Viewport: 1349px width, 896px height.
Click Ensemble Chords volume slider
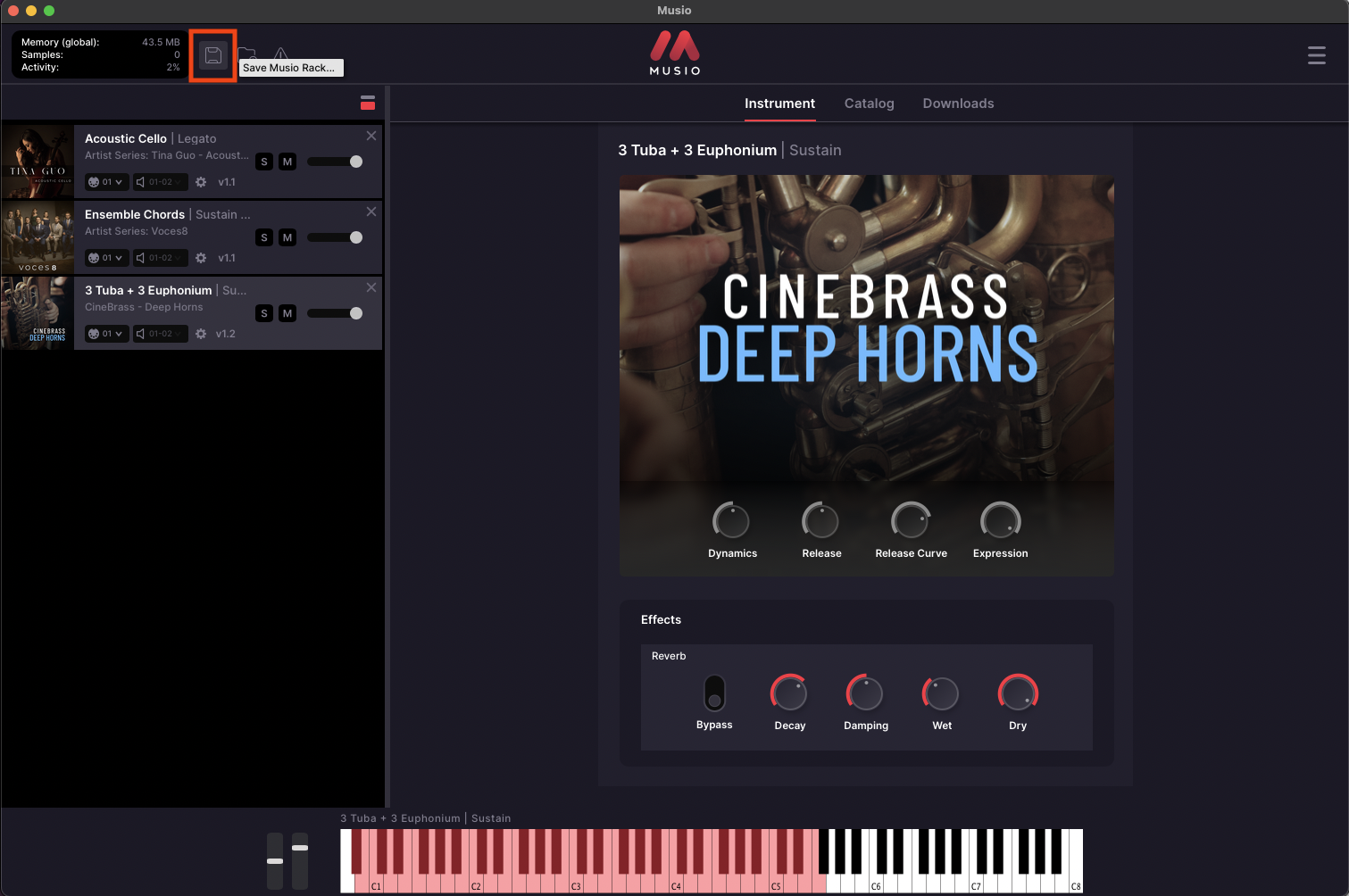point(335,237)
